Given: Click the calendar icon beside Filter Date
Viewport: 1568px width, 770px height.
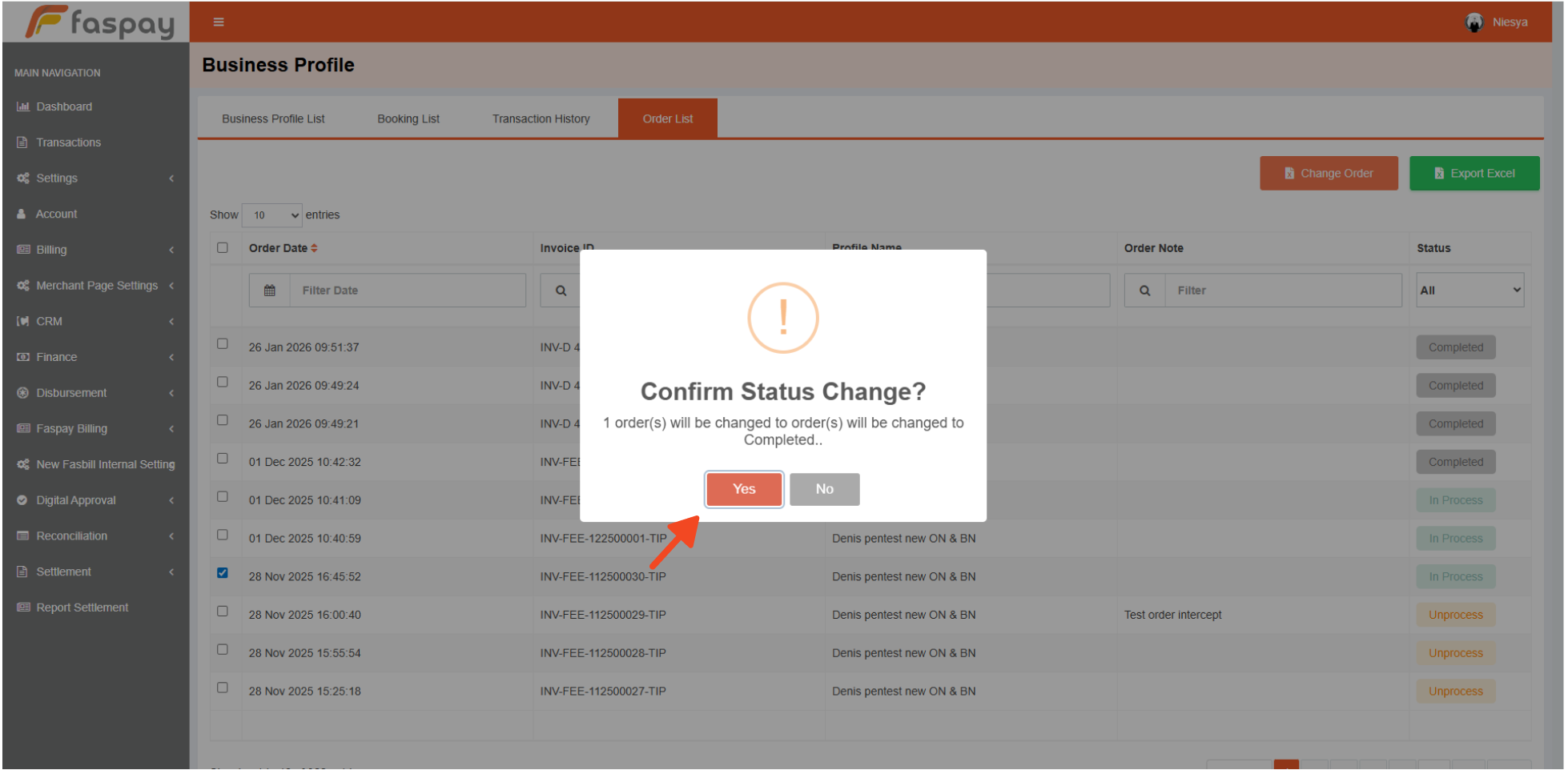Looking at the screenshot, I should tap(270, 291).
